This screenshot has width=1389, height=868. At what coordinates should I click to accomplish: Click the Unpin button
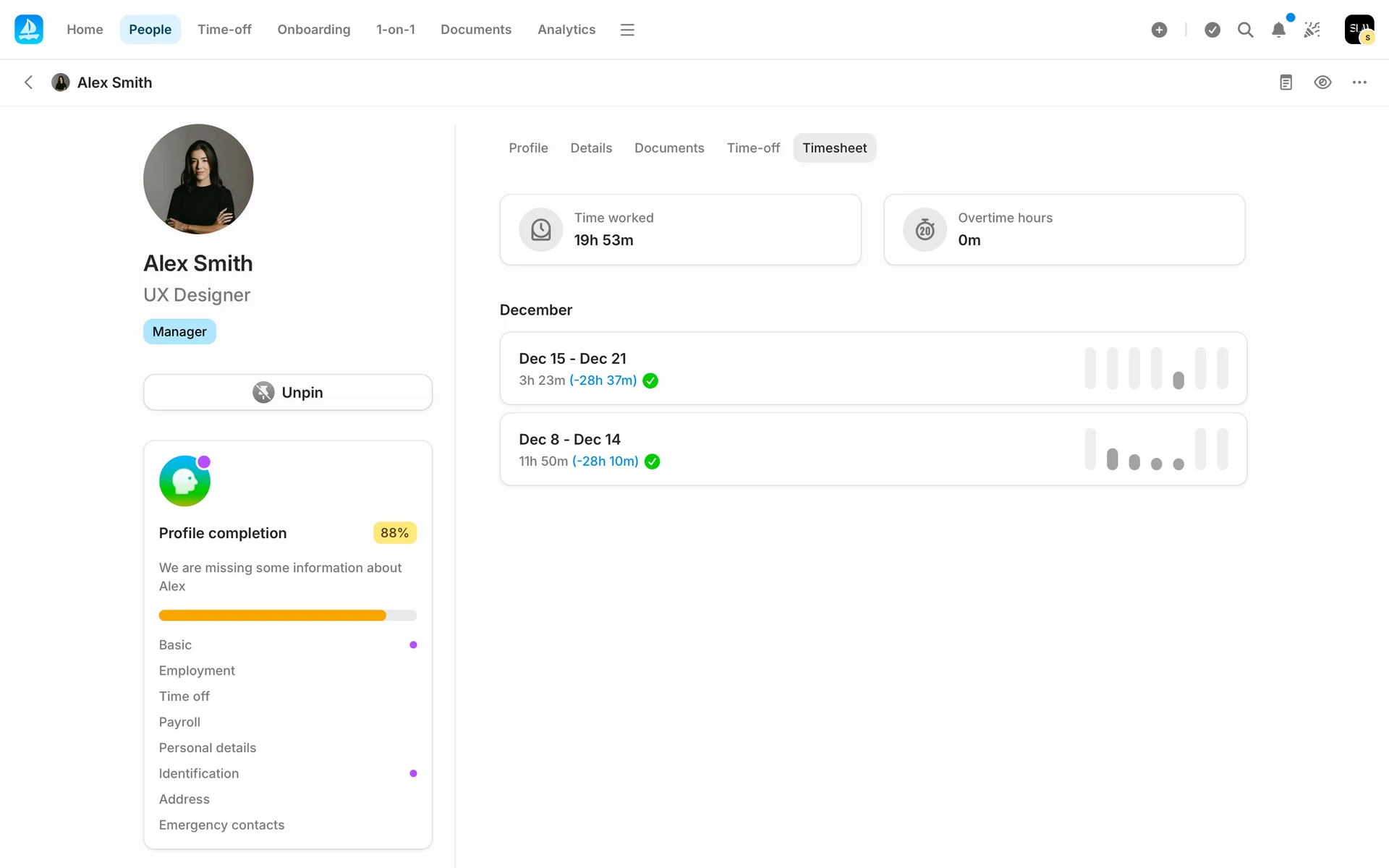[x=288, y=392]
